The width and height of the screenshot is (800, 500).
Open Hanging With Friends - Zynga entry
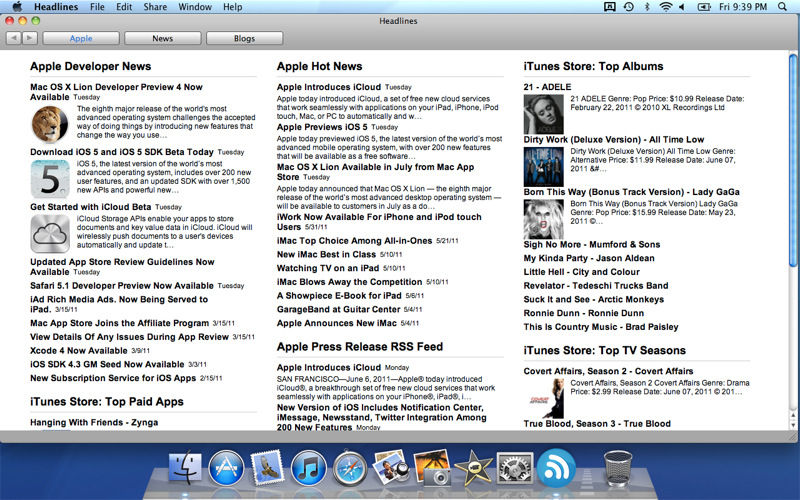[94, 422]
